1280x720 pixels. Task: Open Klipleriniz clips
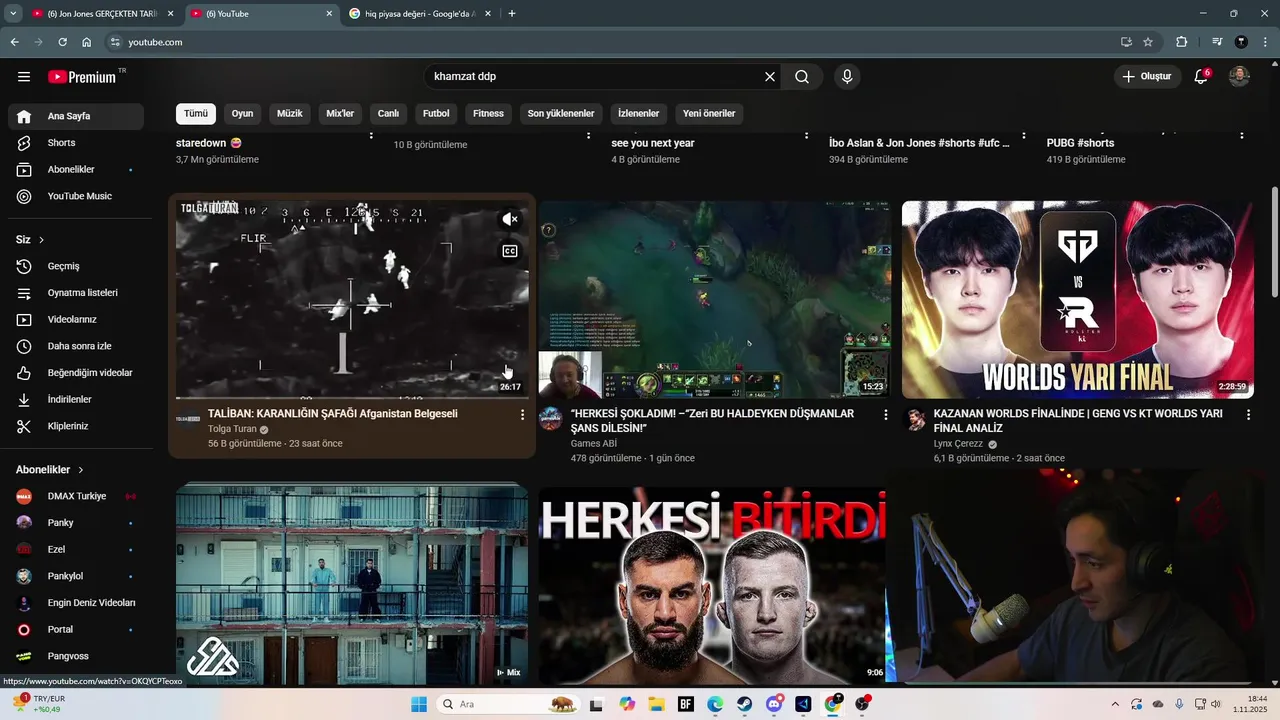point(76,426)
